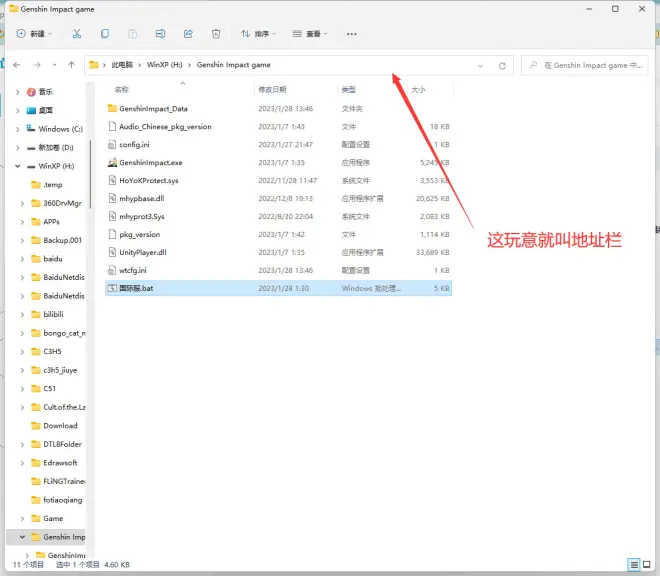This screenshot has width=660, height=576.
Task: Click the Share icon in toolbar
Action: coord(188,34)
